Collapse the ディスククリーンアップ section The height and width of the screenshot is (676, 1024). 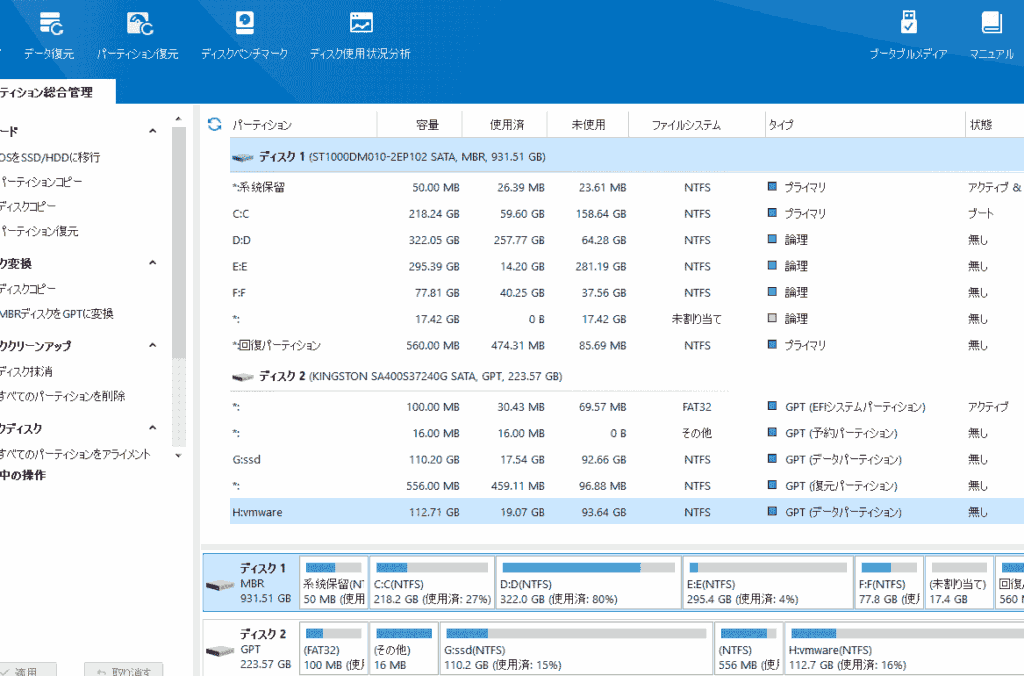[153, 346]
